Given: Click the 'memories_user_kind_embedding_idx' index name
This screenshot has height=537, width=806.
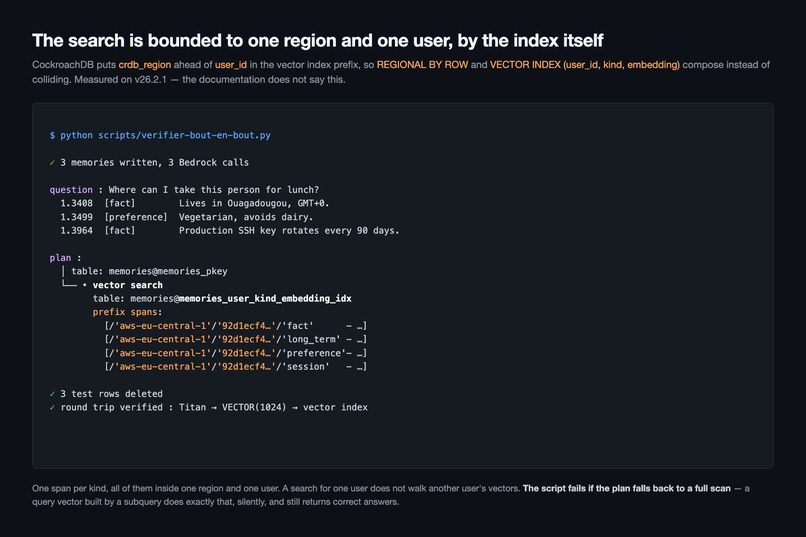Looking at the screenshot, I should coord(265,299).
